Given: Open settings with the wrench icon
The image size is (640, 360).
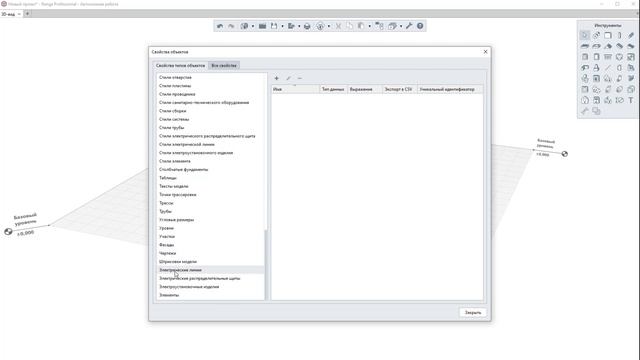Looking at the screenshot, I should (409, 26).
